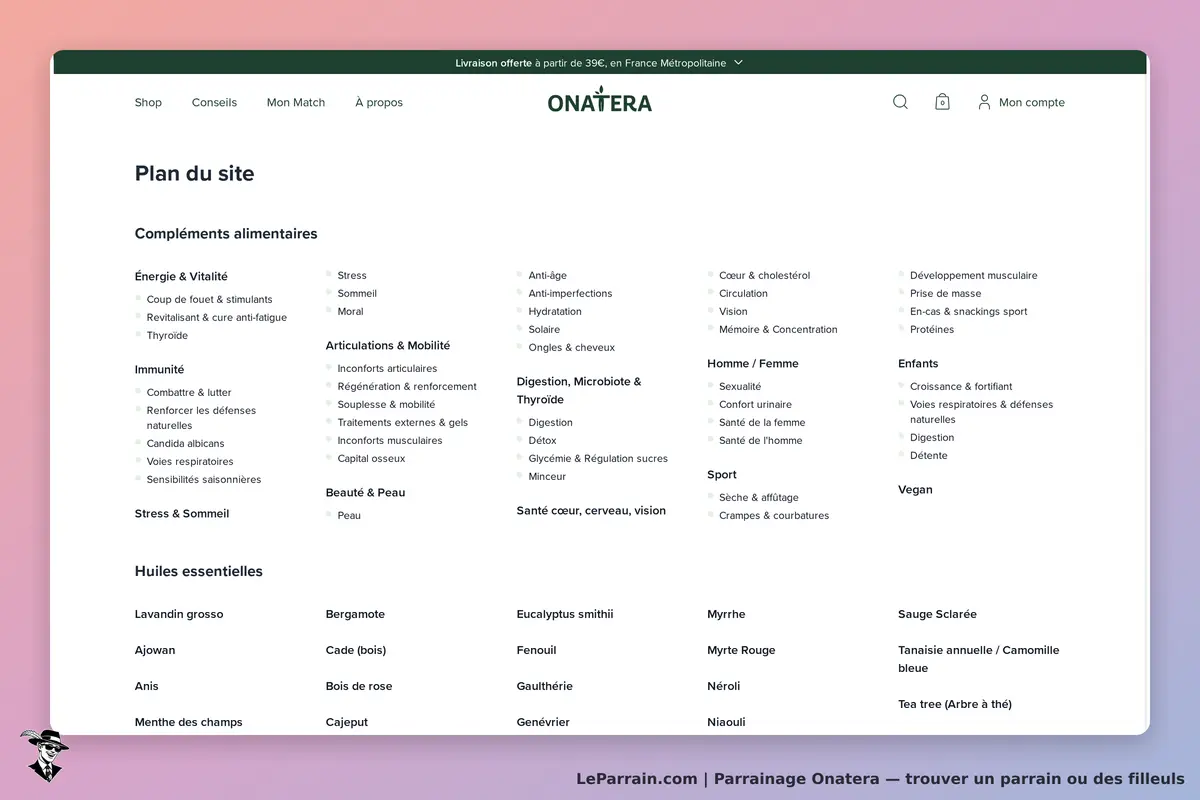
Task: Open Tanaisie annuelle / Camomille bleue link
Action: 979,659
